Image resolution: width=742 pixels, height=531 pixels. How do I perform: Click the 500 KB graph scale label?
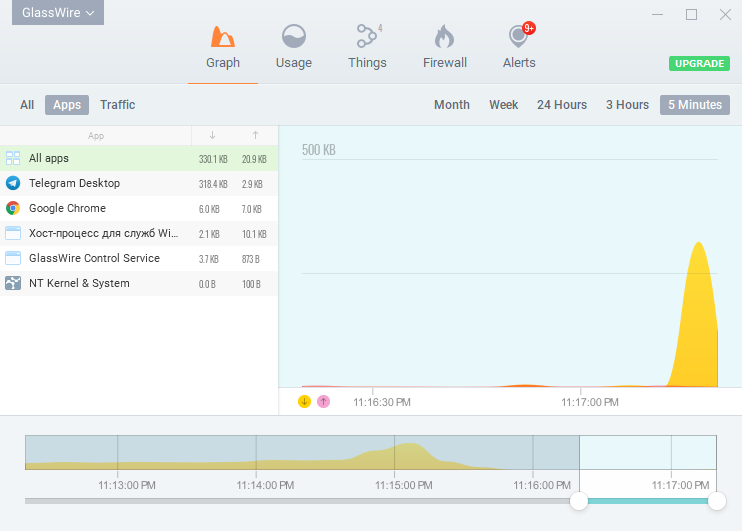click(x=318, y=150)
